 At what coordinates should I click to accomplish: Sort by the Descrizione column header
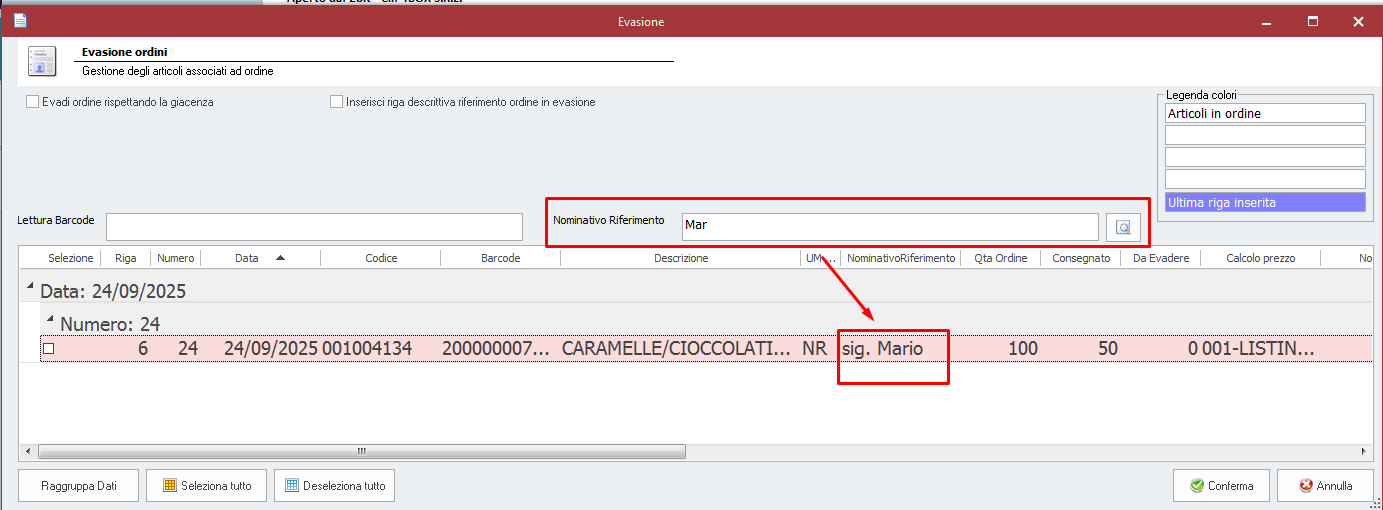pos(680,258)
